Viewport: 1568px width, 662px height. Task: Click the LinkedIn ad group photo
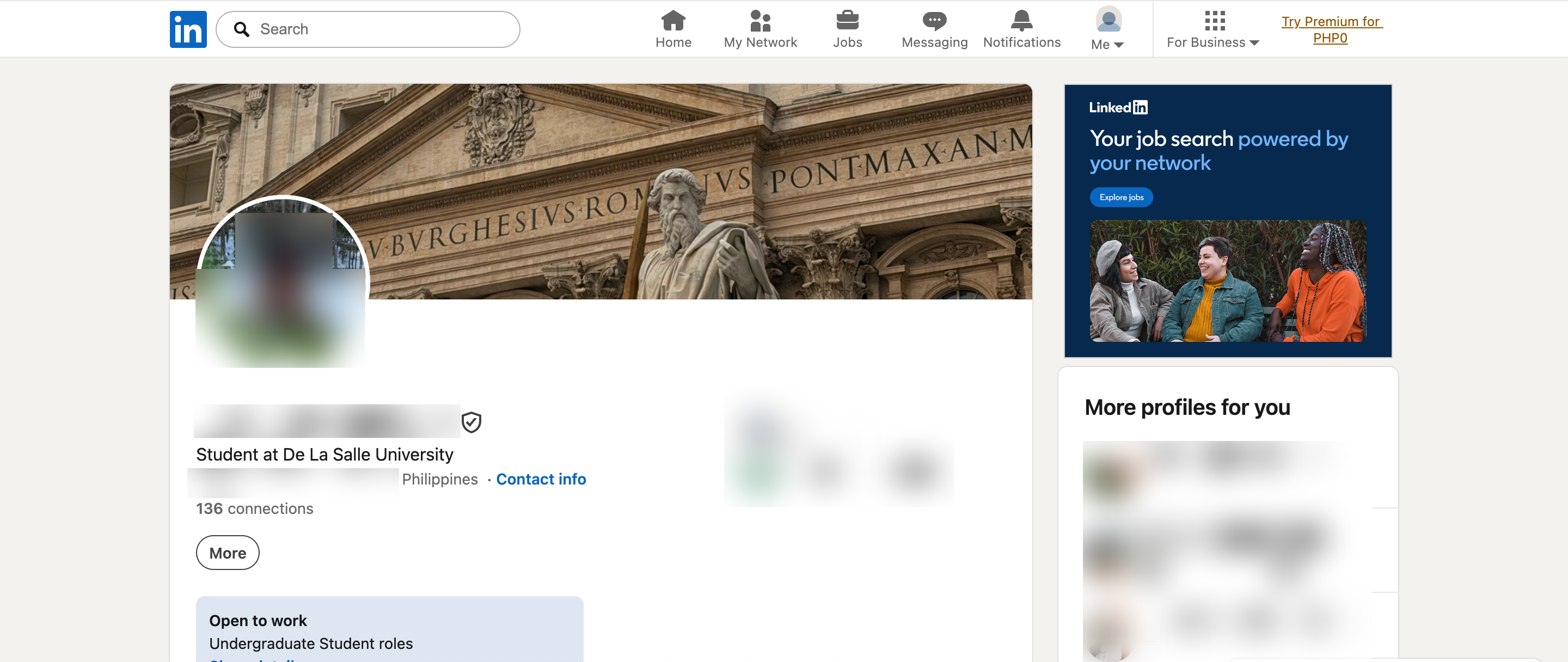[x=1228, y=280]
